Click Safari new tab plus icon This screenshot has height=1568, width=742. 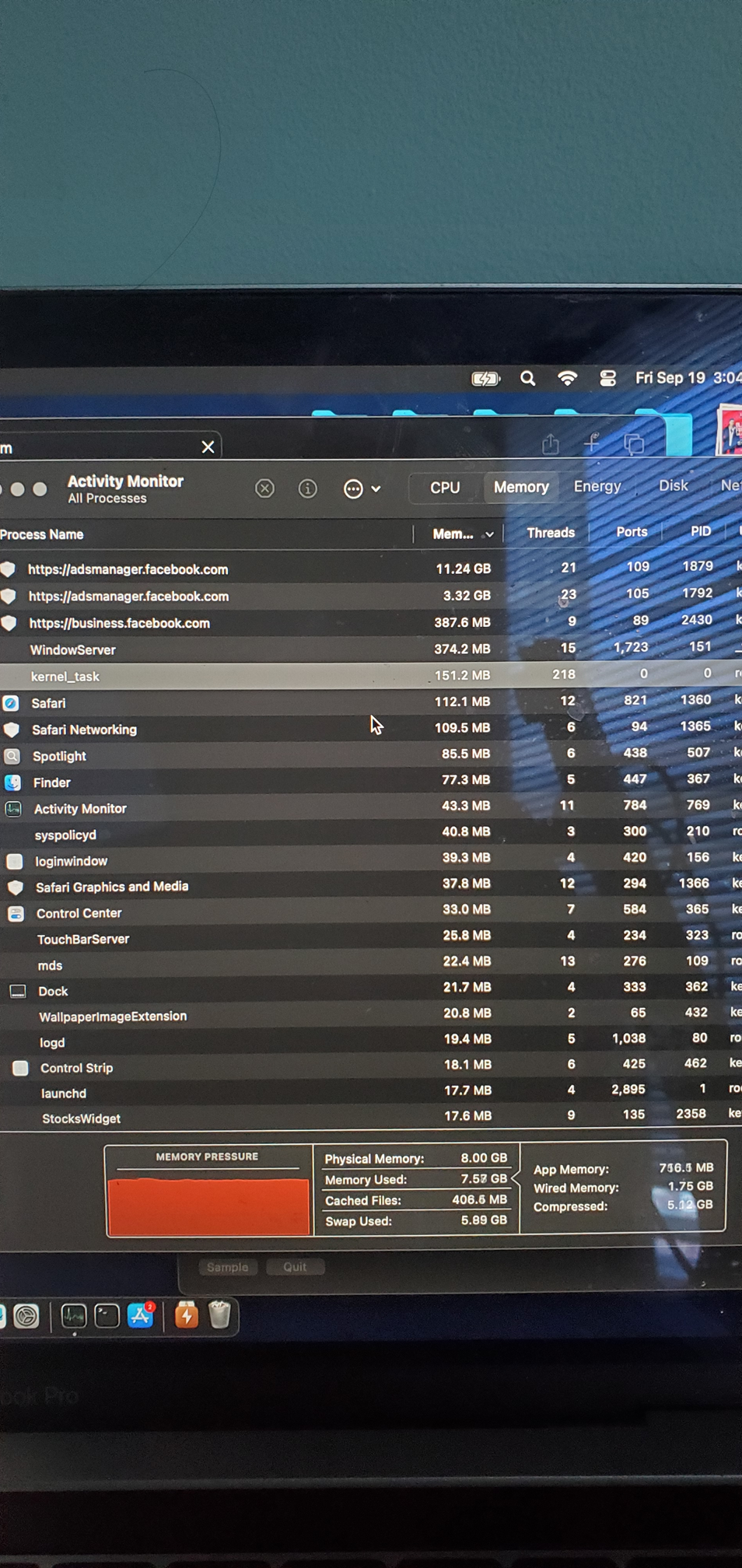click(591, 443)
